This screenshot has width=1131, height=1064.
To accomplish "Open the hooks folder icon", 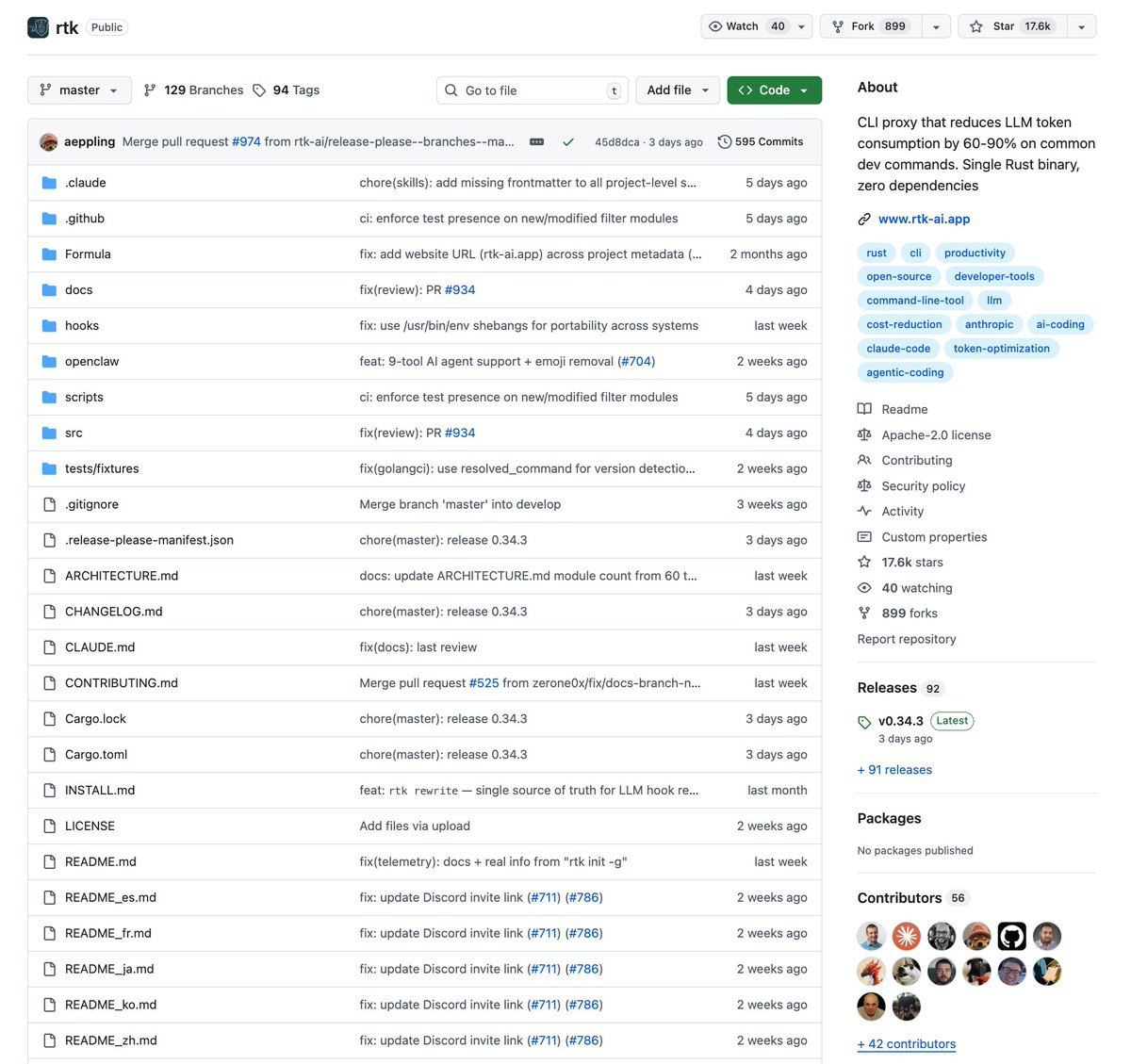I will [x=50, y=326].
